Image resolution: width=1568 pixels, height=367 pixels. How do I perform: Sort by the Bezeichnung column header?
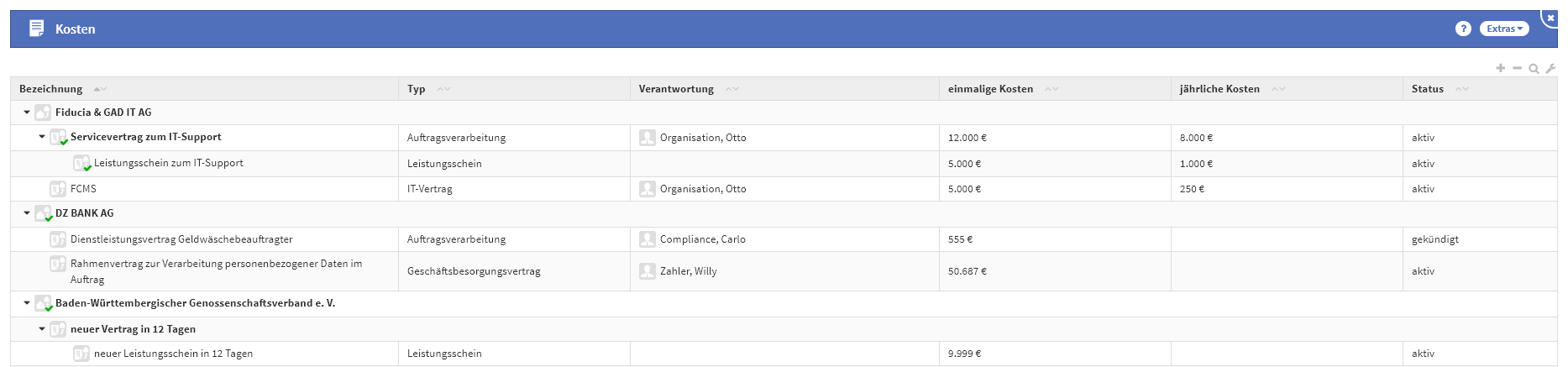(51, 89)
